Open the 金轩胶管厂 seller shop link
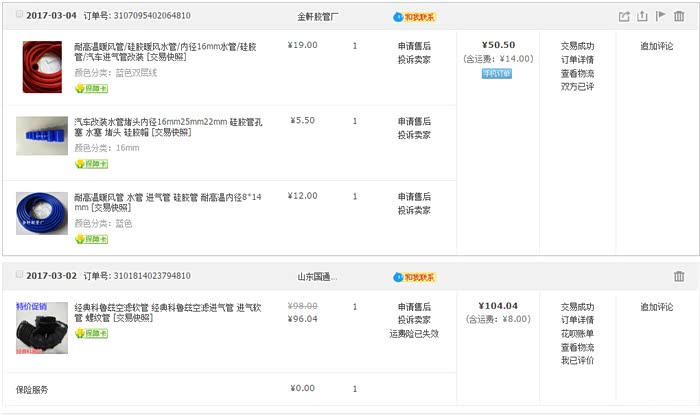 (x=319, y=17)
